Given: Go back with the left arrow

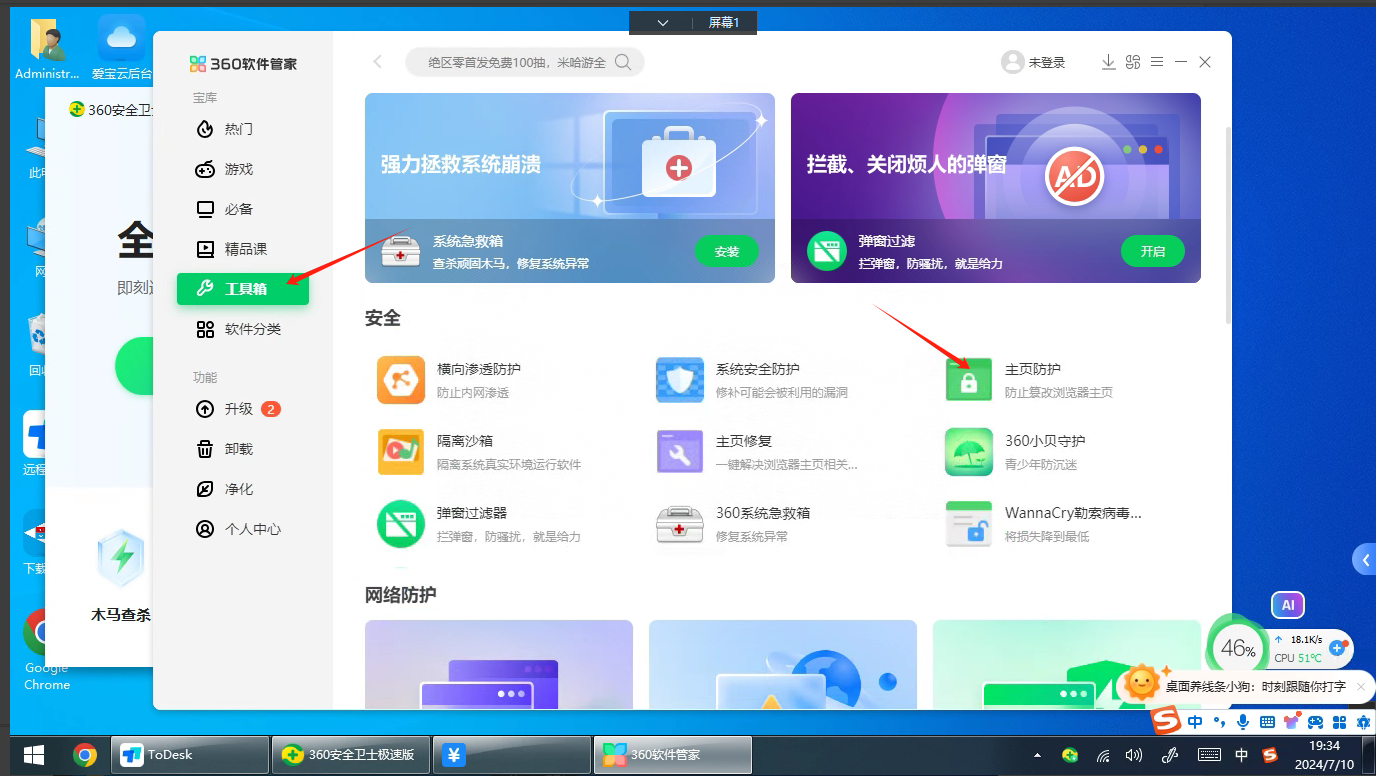Looking at the screenshot, I should pos(377,62).
